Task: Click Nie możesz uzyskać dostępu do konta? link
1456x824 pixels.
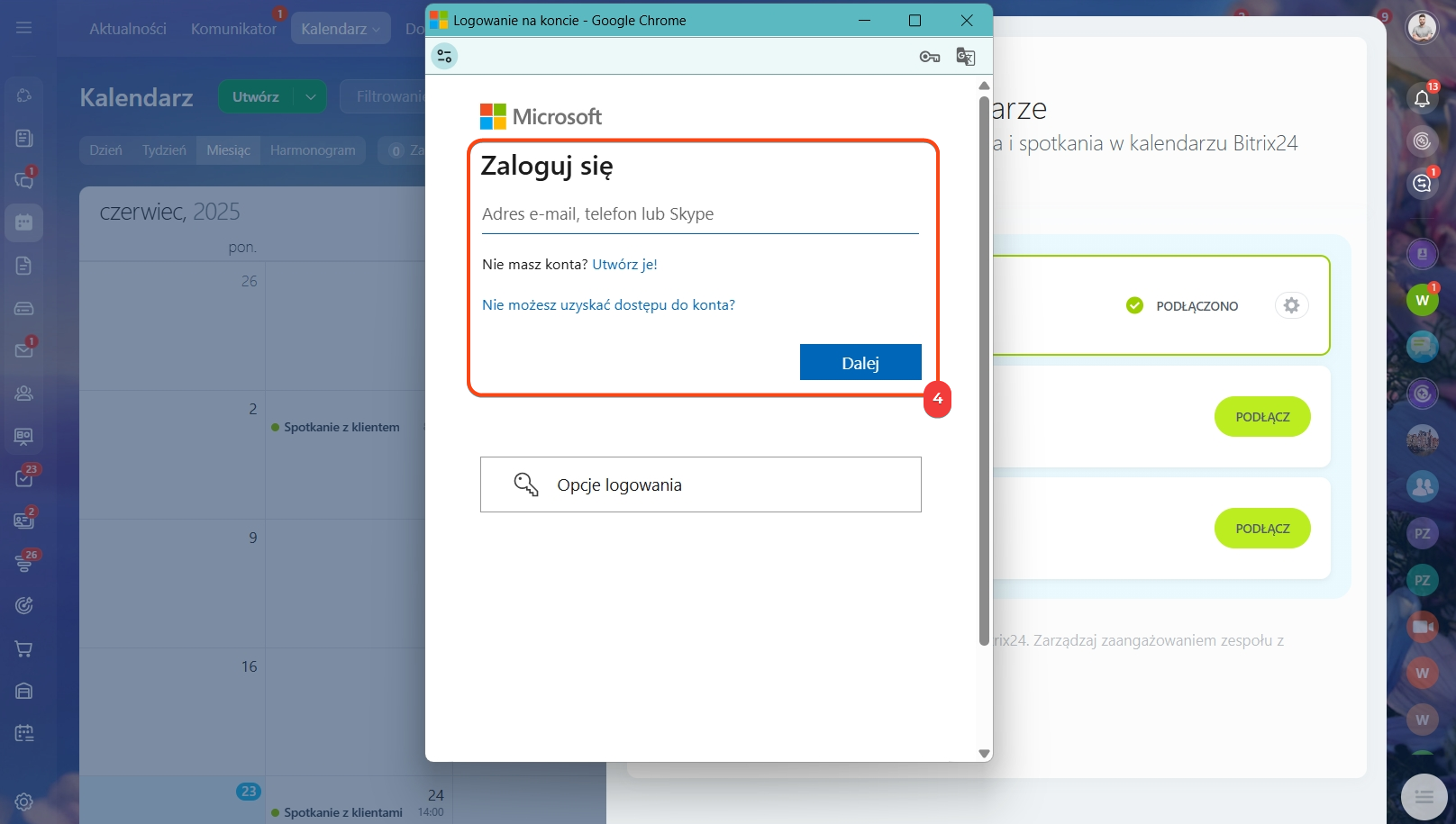Action: pyautogui.click(x=608, y=304)
